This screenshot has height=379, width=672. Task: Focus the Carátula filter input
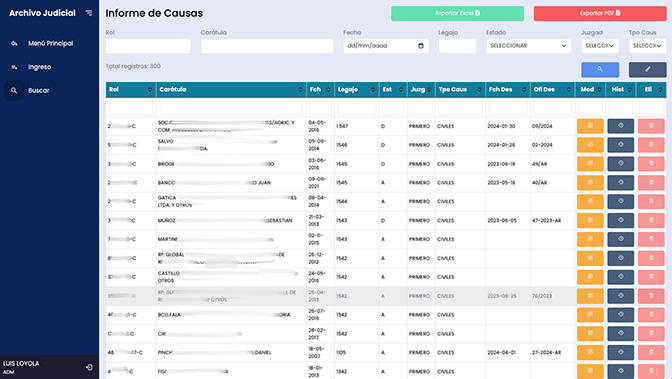pyautogui.click(x=267, y=46)
